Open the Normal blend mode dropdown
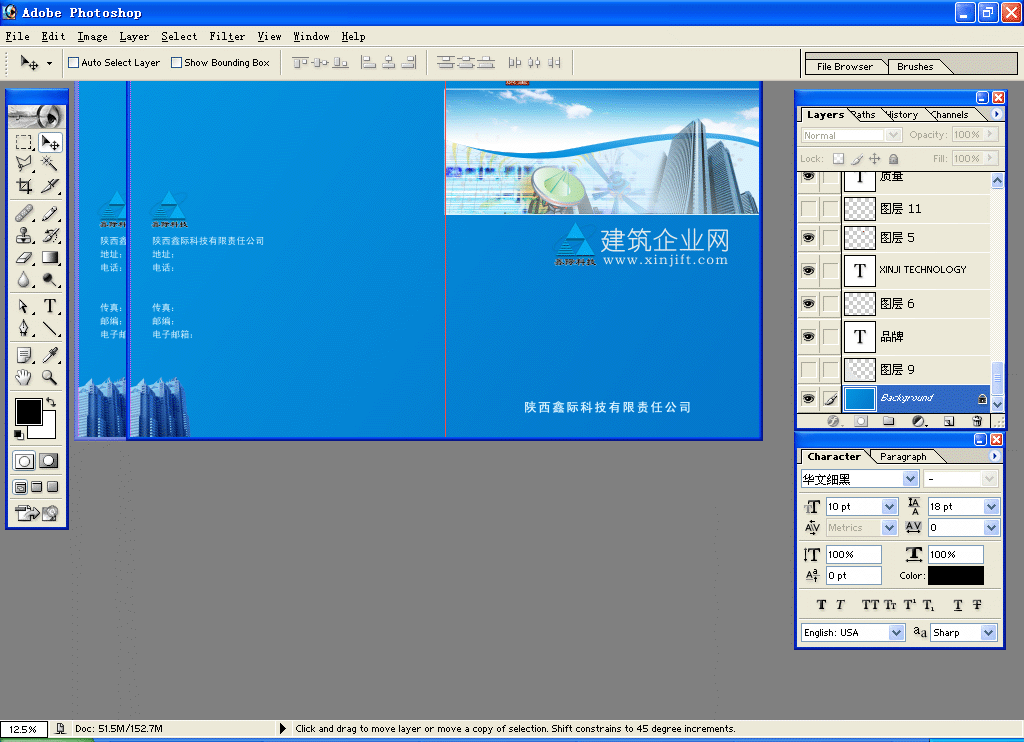 (x=893, y=135)
